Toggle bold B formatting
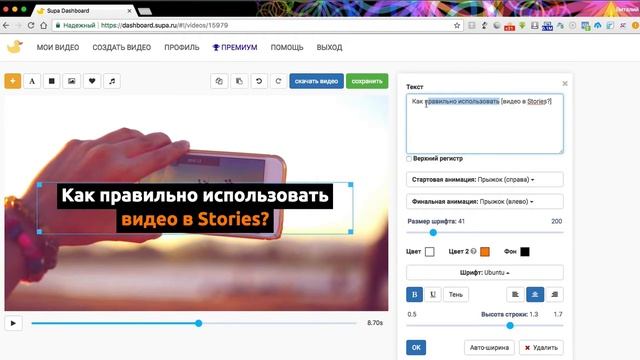The width and height of the screenshot is (640, 360). tap(414, 294)
